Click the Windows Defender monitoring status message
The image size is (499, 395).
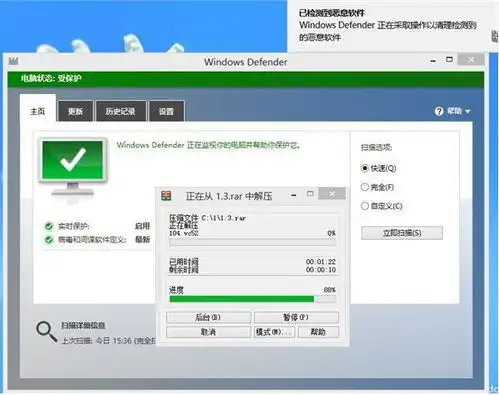point(209,145)
